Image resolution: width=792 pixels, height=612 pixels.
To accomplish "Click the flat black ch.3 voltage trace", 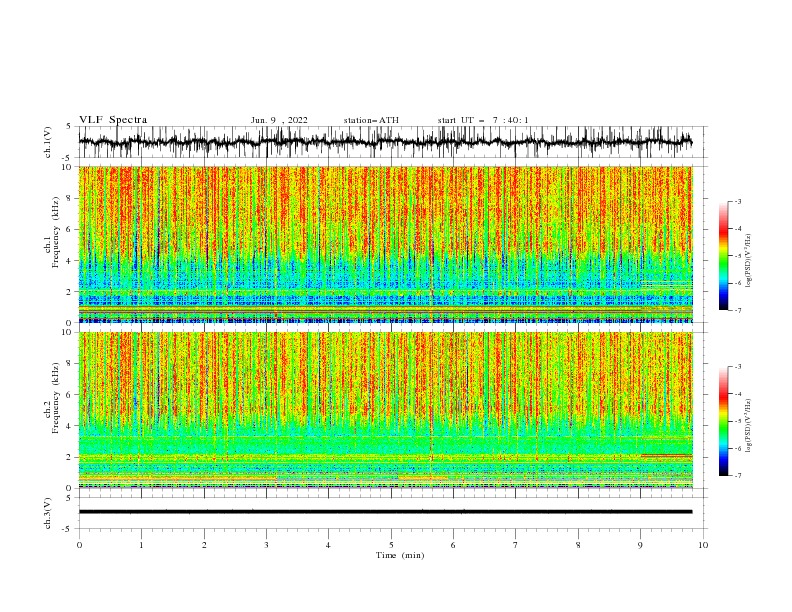I will 385,512.
